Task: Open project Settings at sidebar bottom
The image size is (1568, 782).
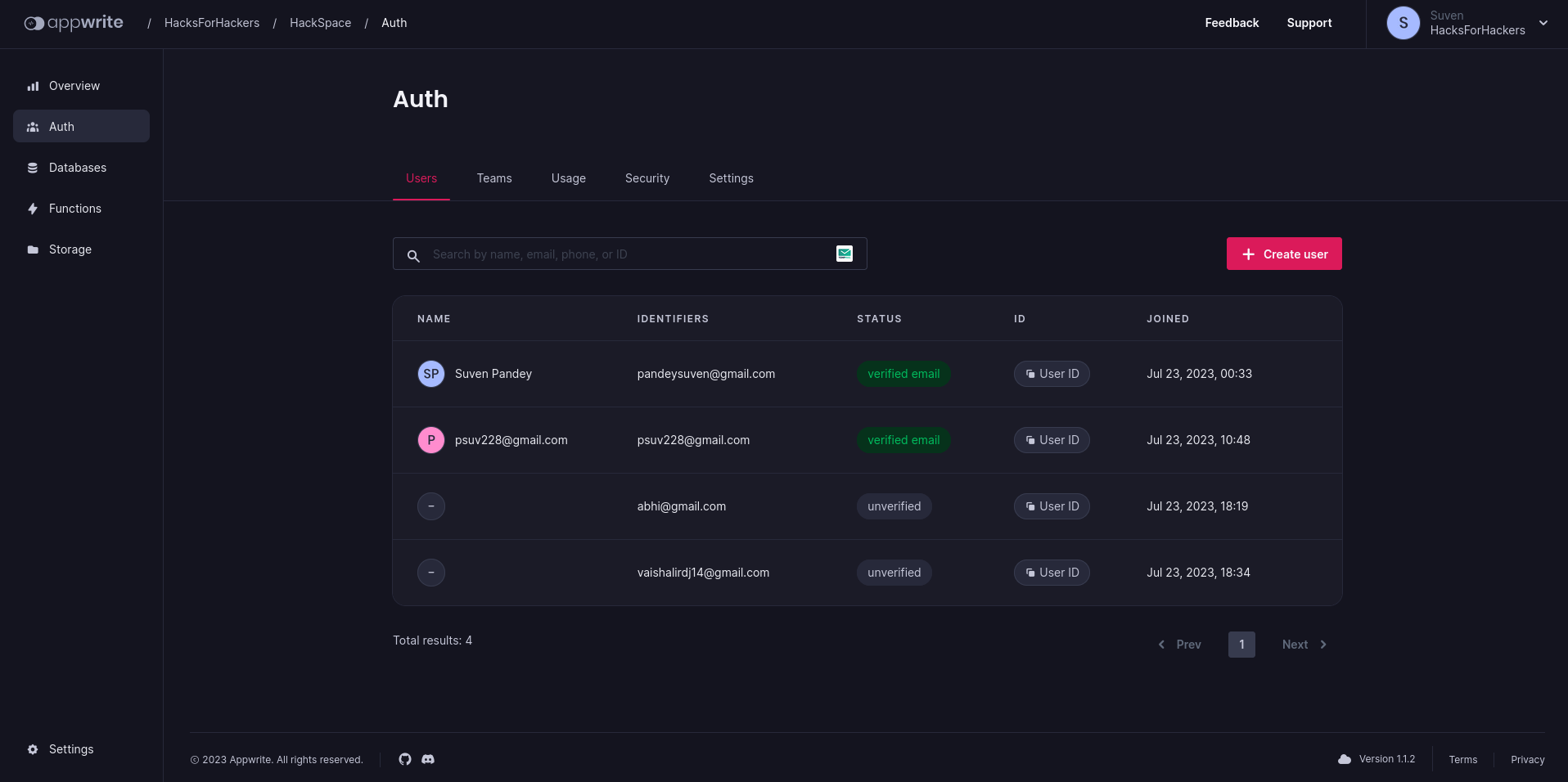Action: pyautogui.click(x=81, y=749)
